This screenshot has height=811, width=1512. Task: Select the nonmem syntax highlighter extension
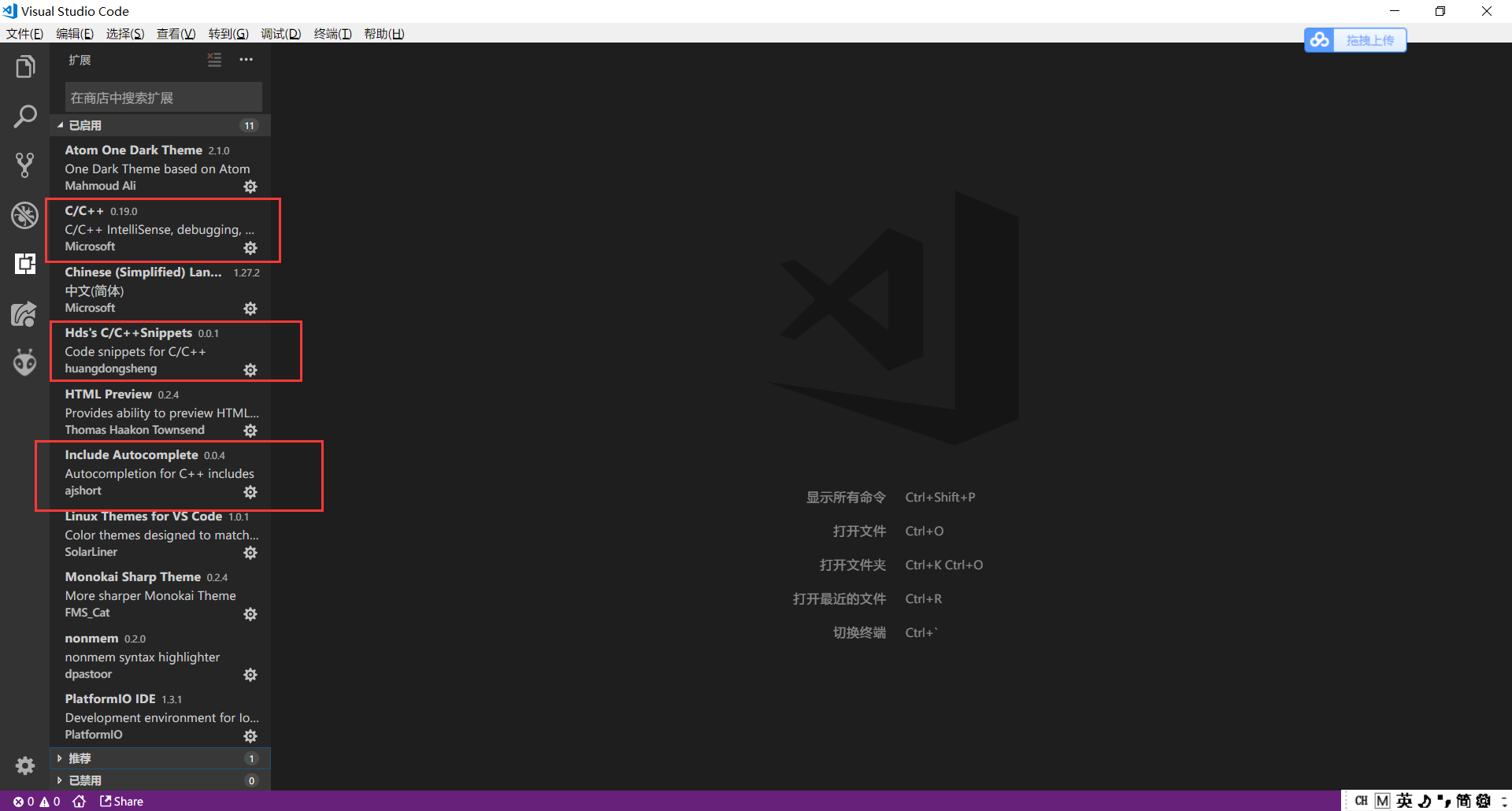coord(161,655)
